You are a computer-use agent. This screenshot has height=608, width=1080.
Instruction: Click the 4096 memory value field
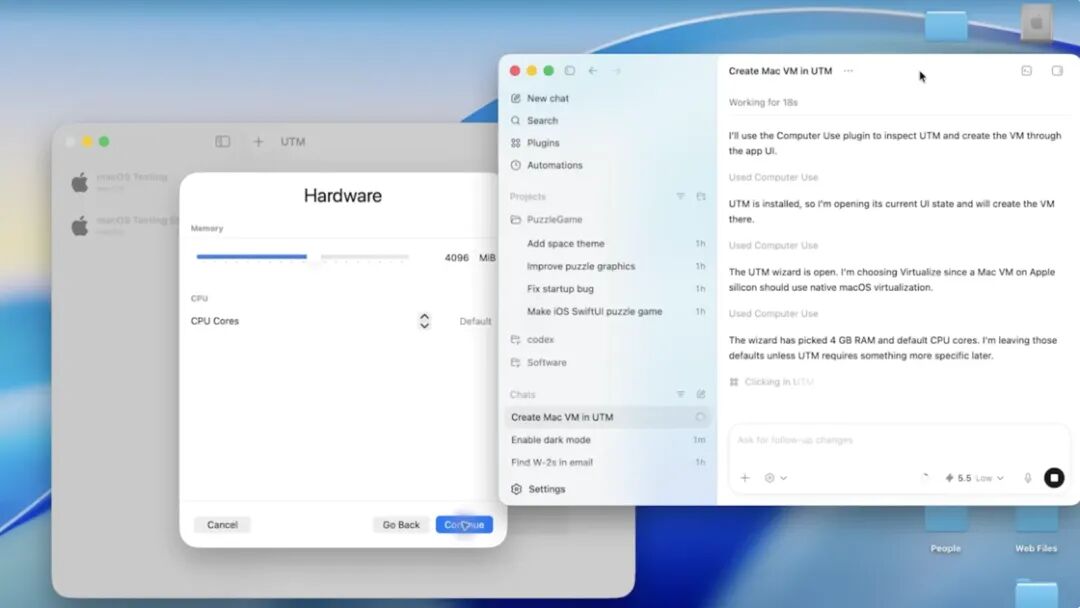point(457,258)
